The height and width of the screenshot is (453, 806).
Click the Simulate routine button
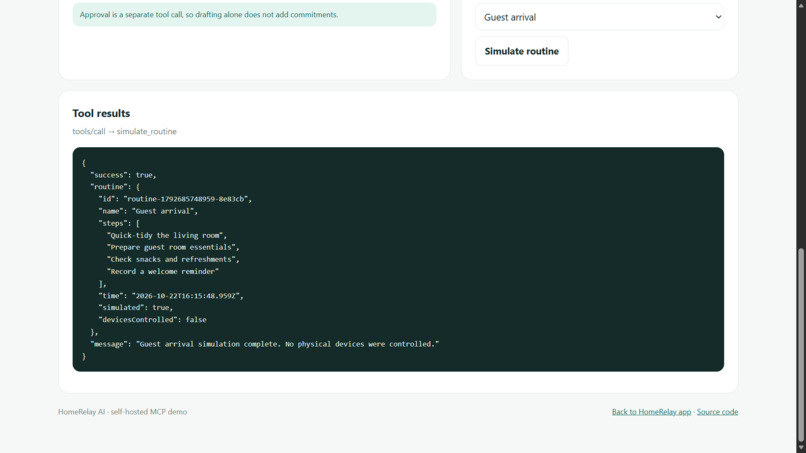pyautogui.click(x=522, y=51)
